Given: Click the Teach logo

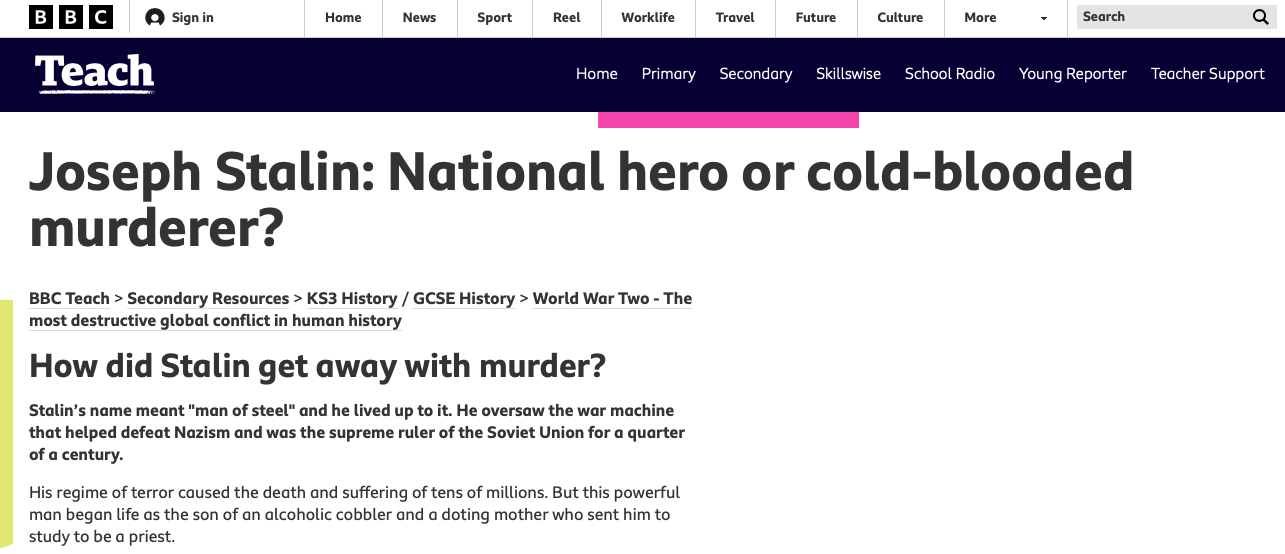Looking at the screenshot, I should tap(95, 74).
